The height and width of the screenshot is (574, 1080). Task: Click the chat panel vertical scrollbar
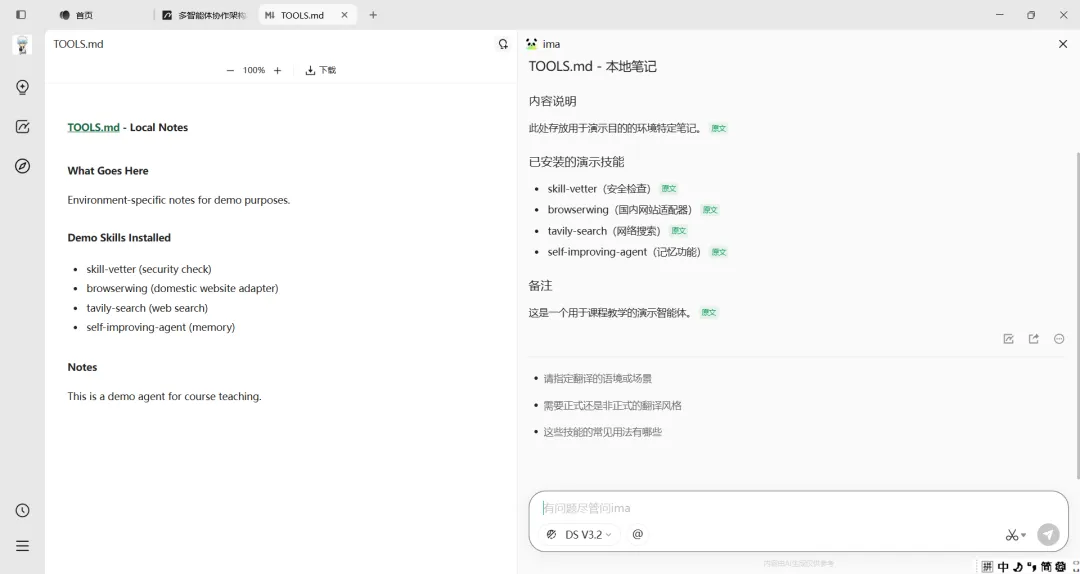pos(1077,315)
